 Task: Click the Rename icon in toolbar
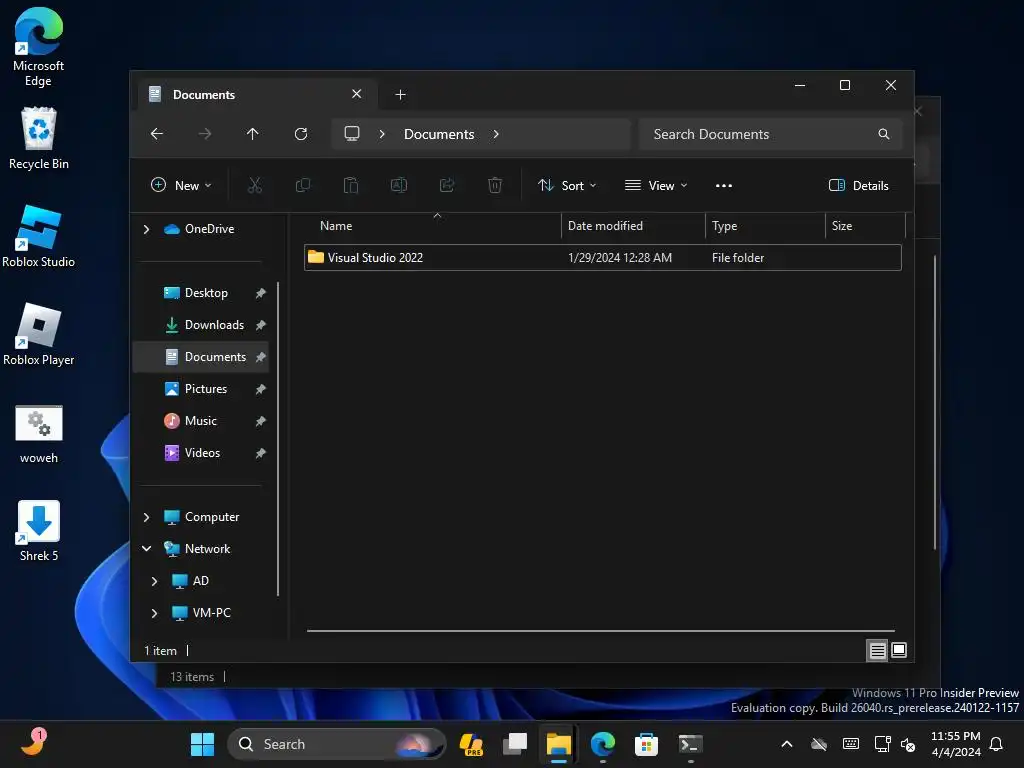click(x=399, y=185)
